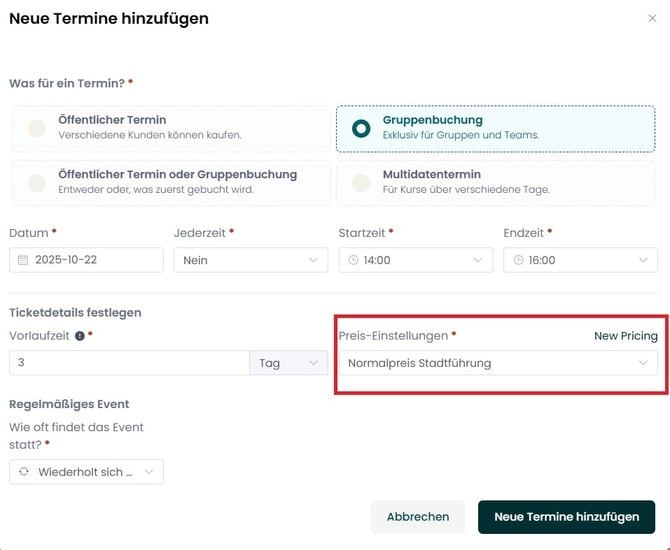Click the clock icon in Endzeit field
The width and height of the screenshot is (670, 550).
click(x=518, y=260)
